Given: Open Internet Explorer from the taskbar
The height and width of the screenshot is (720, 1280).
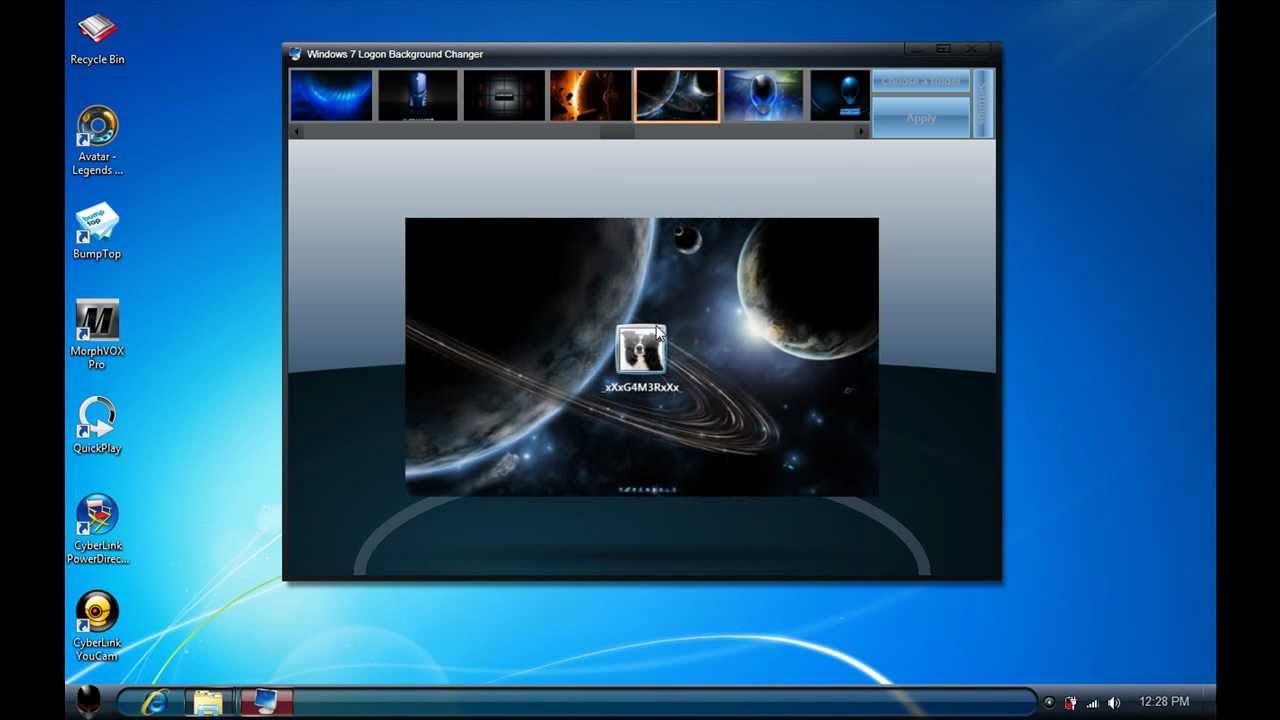Looking at the screenshot, I should coord(155,702).
